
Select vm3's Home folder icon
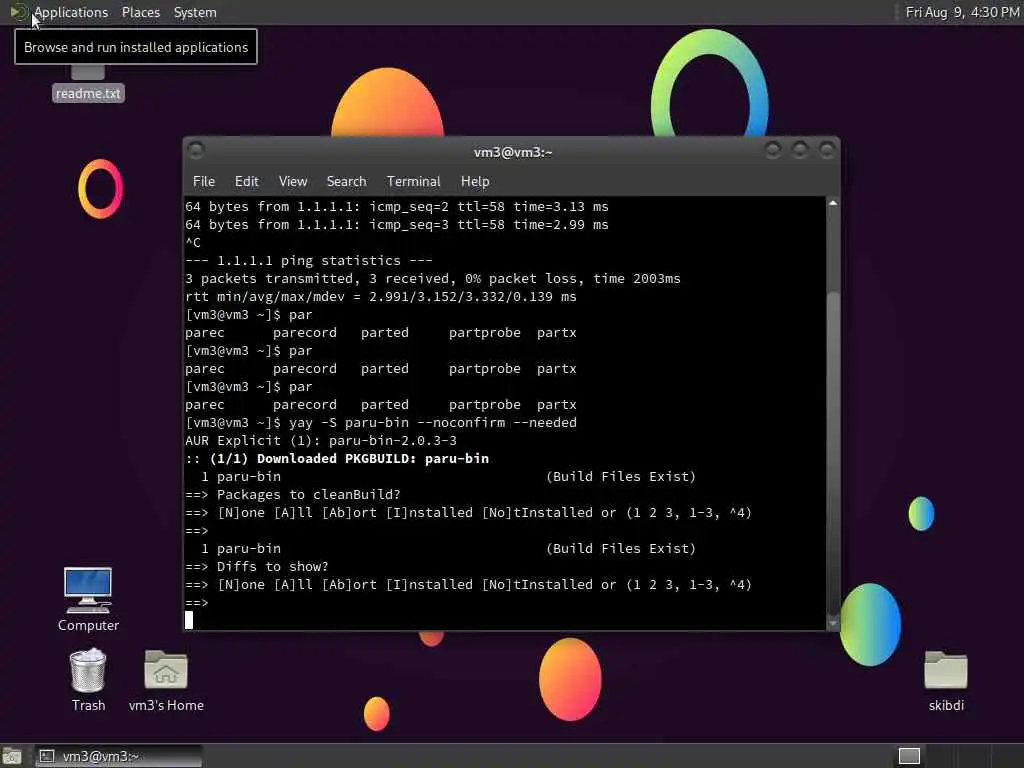point(166,680)
